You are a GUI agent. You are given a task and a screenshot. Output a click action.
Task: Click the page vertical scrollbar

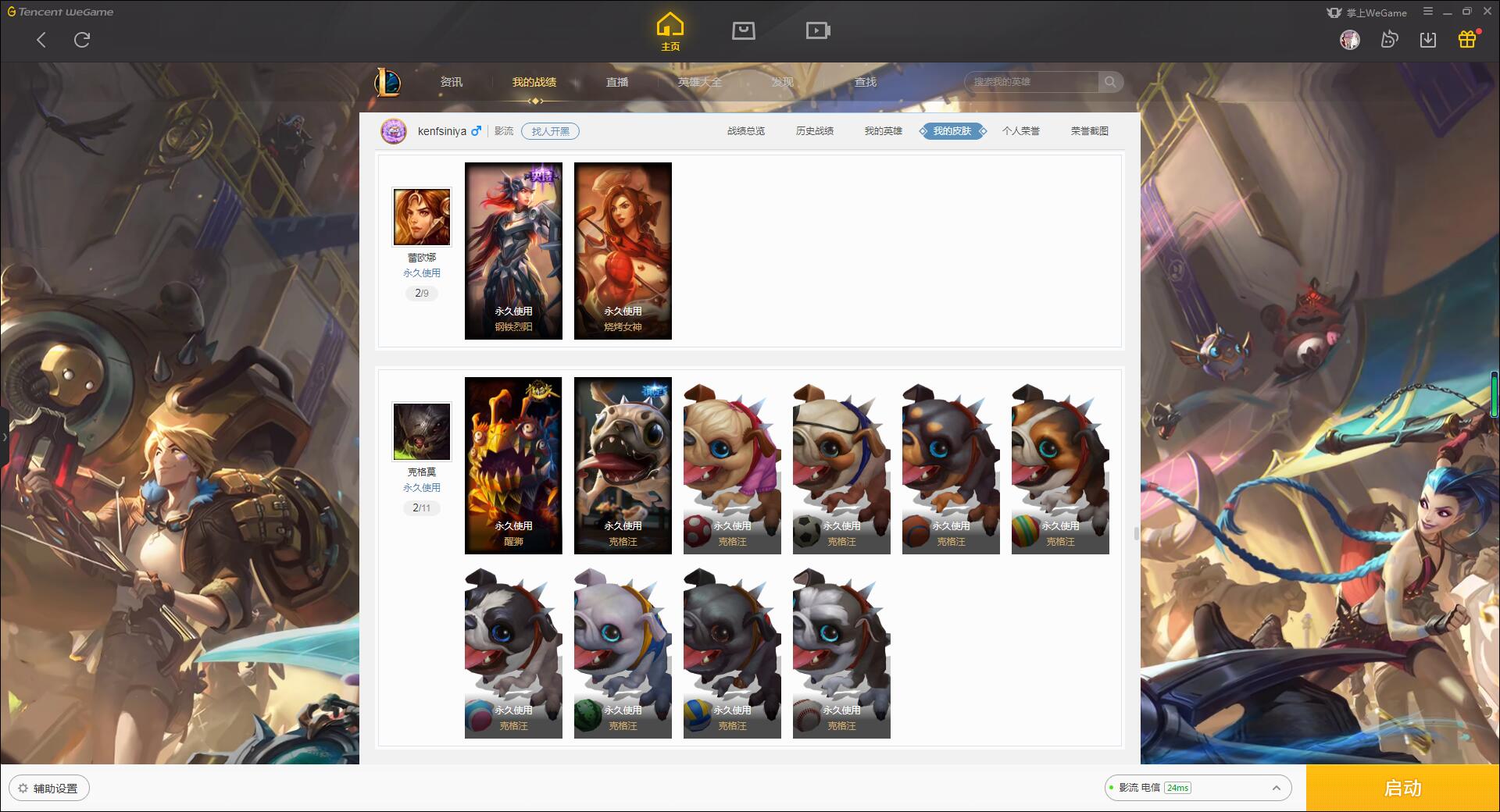(x=1136, y=534)
